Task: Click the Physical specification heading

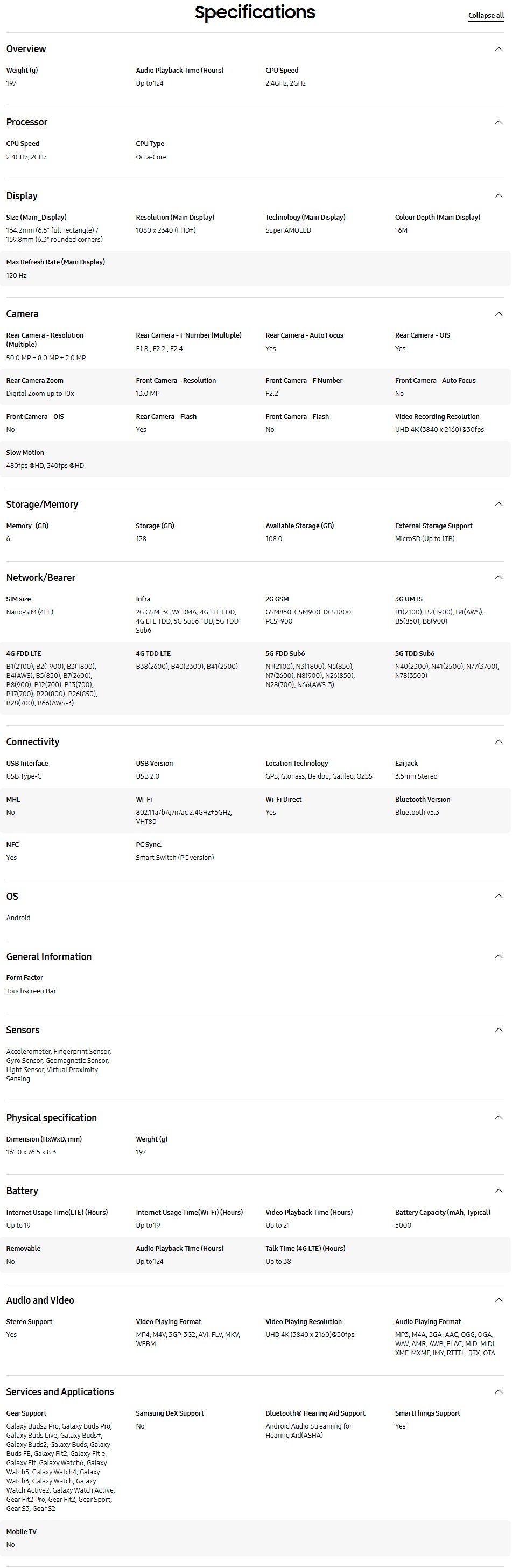Action: pos(52,1117)
